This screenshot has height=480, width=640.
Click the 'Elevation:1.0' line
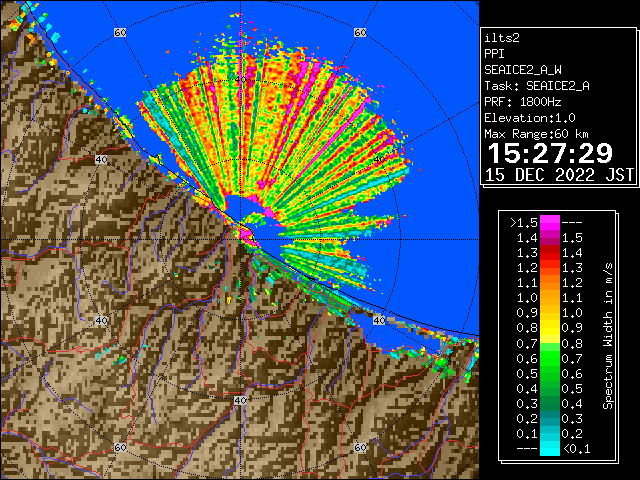(530, 118)
